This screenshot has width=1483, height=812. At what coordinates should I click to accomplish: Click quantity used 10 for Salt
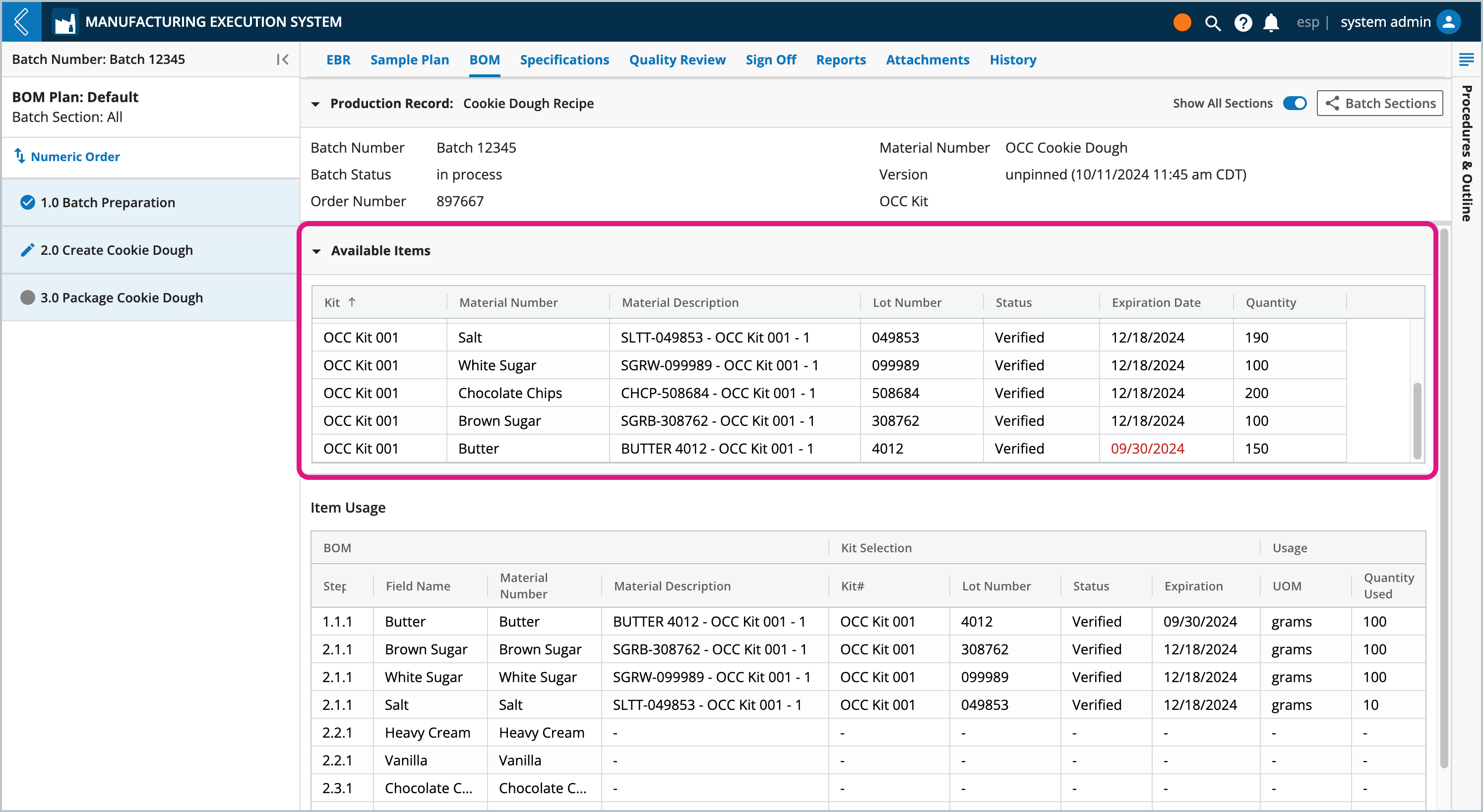(1370, 704)
